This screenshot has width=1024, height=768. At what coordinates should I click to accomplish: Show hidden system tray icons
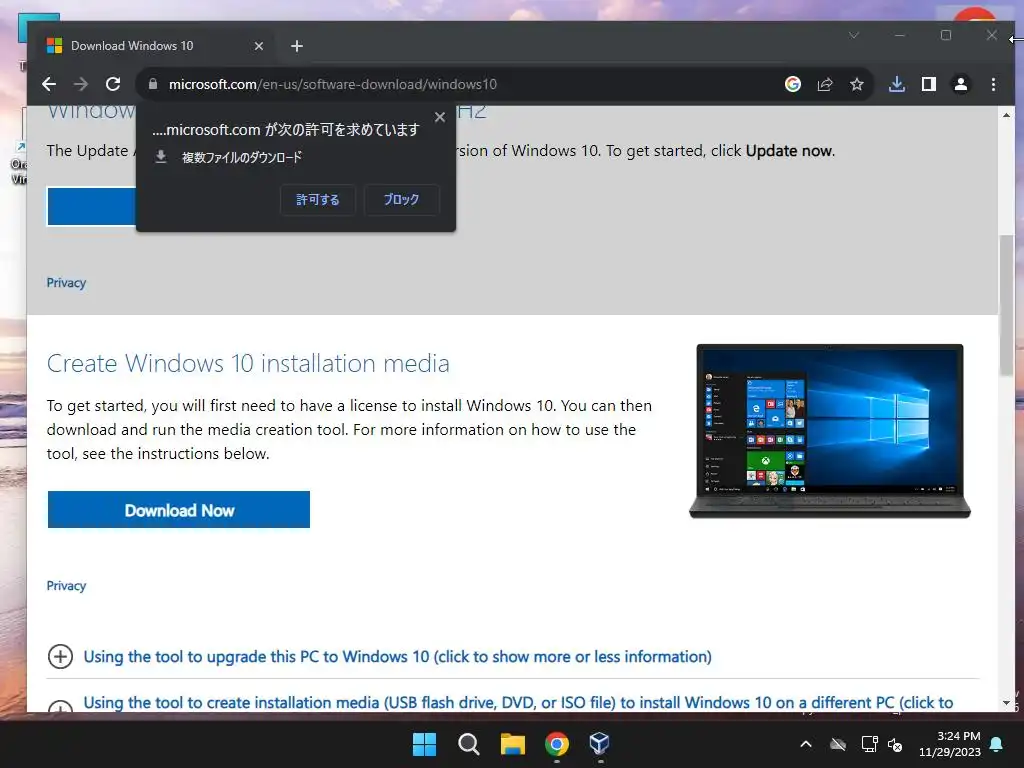point(807,744)
